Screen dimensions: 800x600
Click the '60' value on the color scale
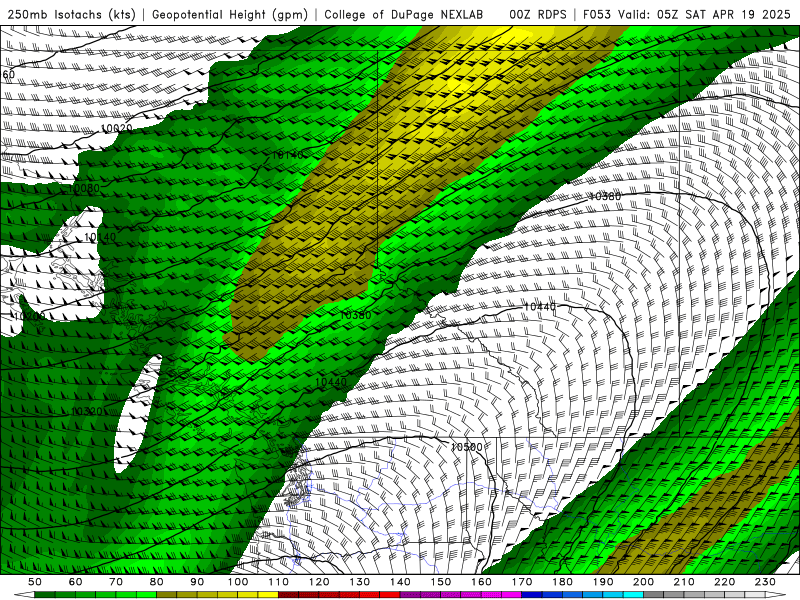(x=75, y=582)
